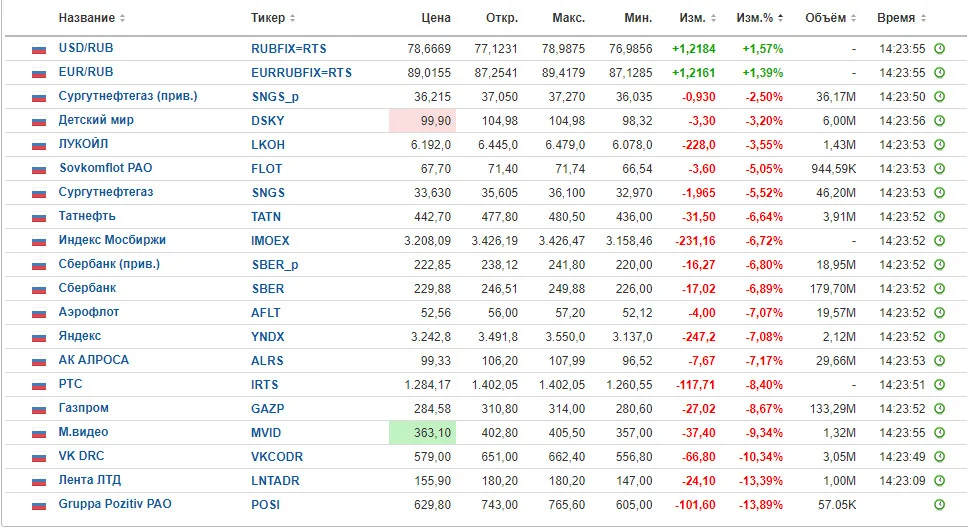Click the LKOH ticker
The height and width of the screenshot is (530, 968).
pos(268,145)
